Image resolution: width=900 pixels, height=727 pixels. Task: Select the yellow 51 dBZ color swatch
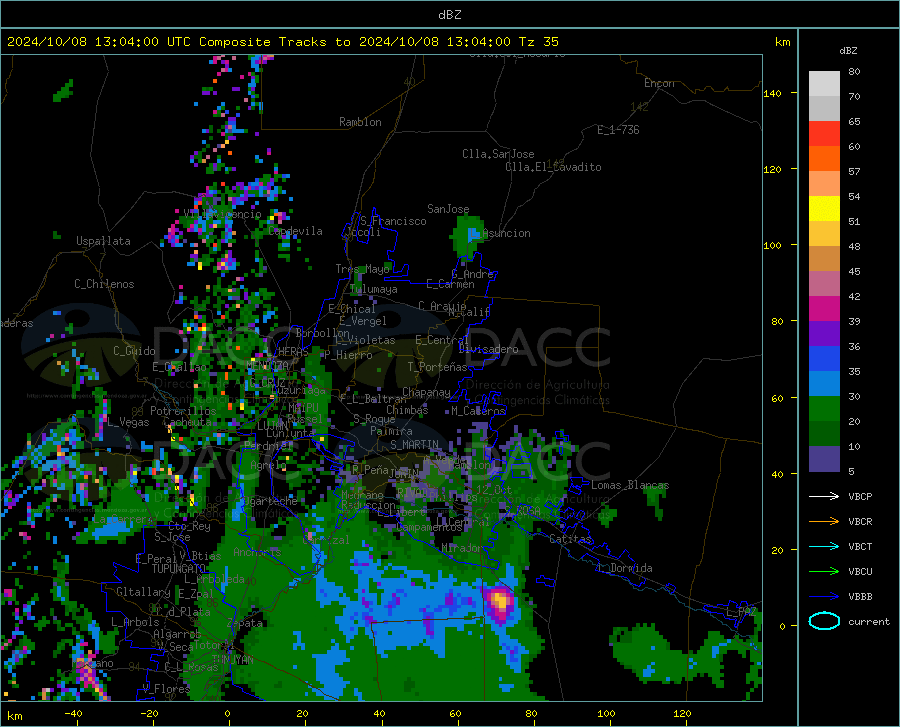click(x=824, y=209)
